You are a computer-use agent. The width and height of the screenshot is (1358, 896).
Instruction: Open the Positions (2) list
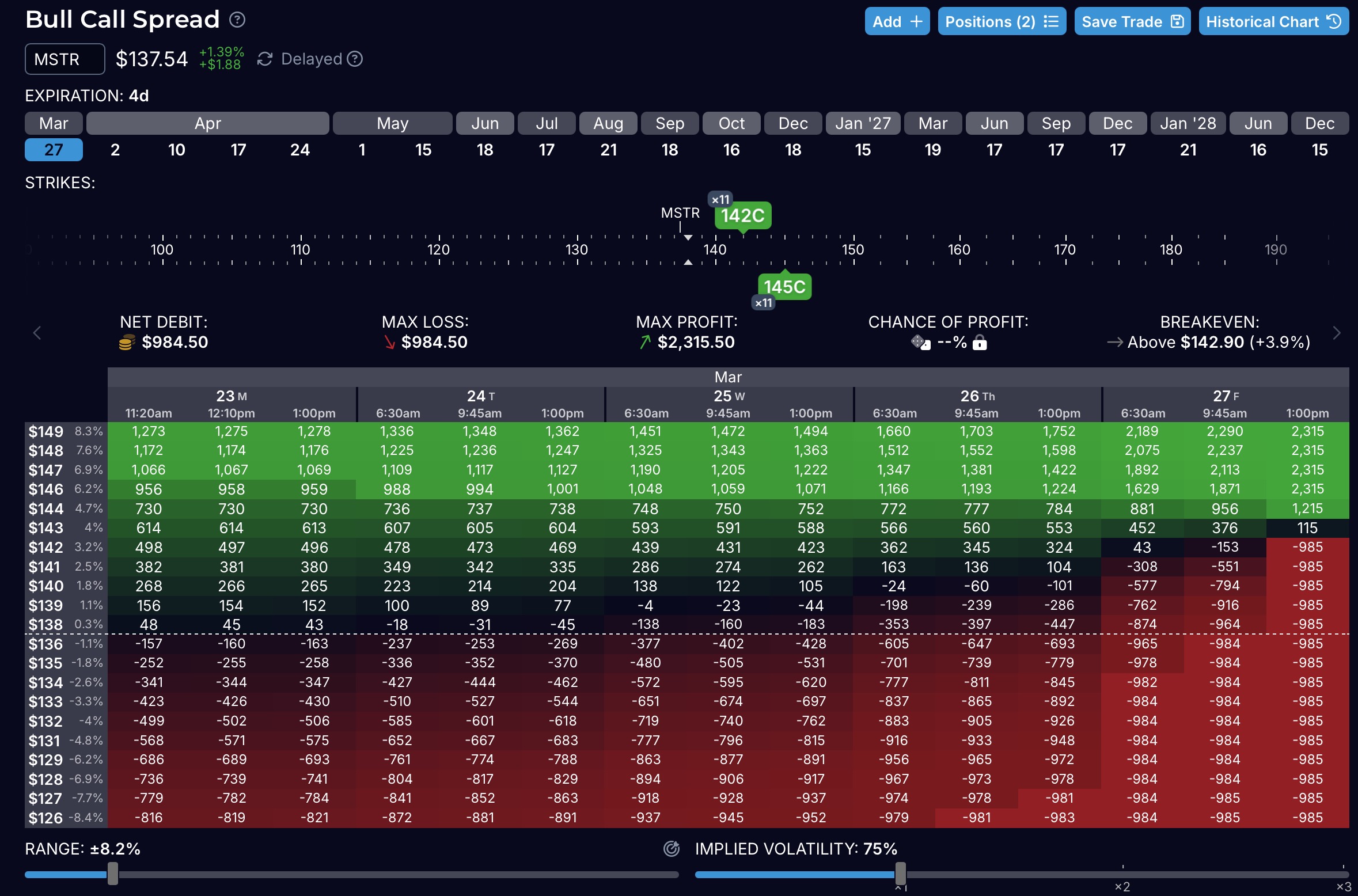[x=1002, y=22]
